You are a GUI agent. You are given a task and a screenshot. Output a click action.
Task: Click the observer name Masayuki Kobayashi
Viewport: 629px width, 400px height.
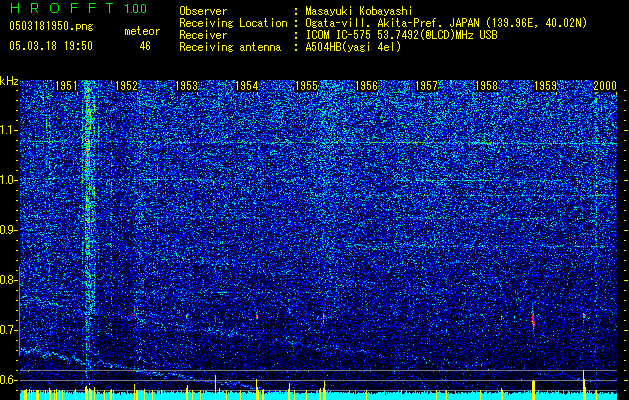(x=359, y=12)
